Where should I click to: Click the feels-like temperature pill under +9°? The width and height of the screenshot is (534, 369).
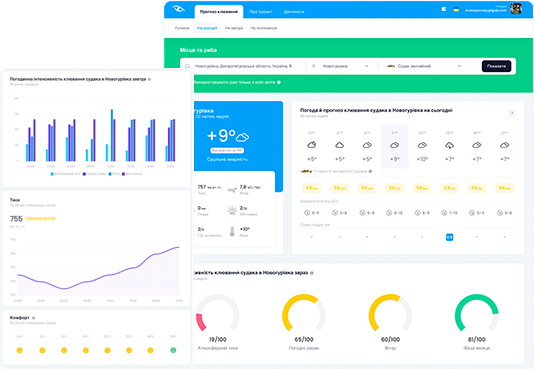point(227,150)
